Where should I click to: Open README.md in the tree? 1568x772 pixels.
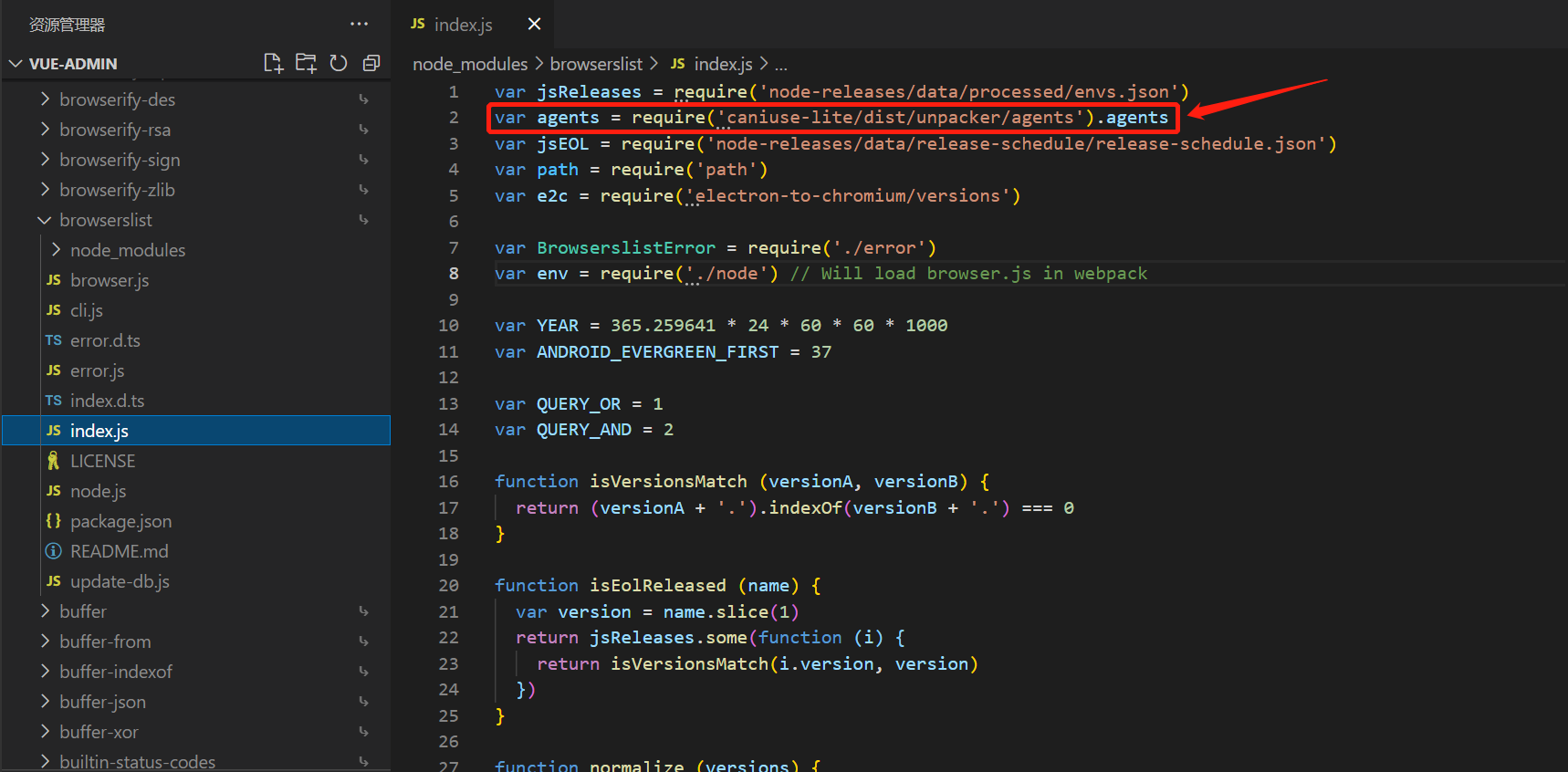[196, 551]
